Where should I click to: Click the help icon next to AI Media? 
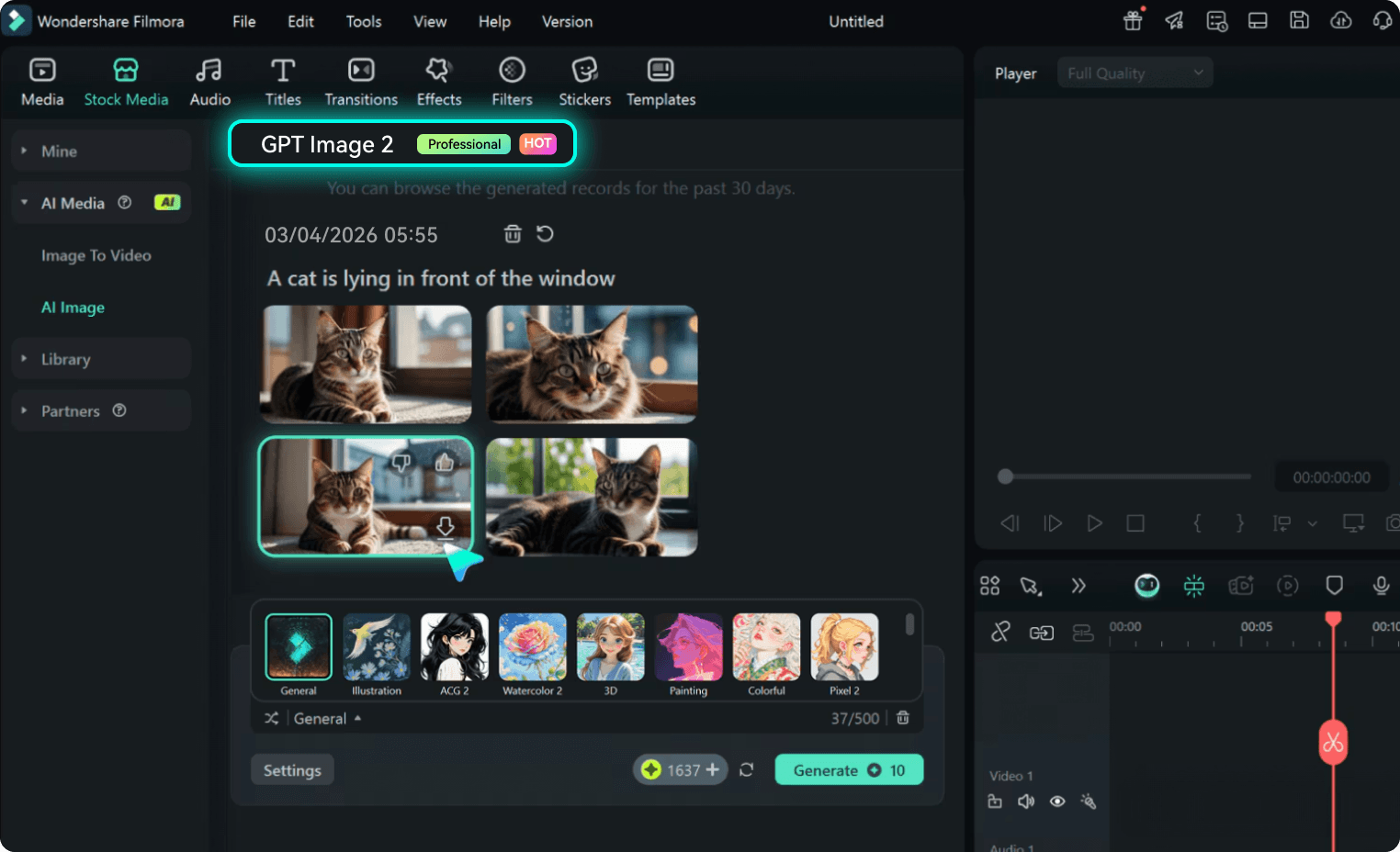[125, 203]
